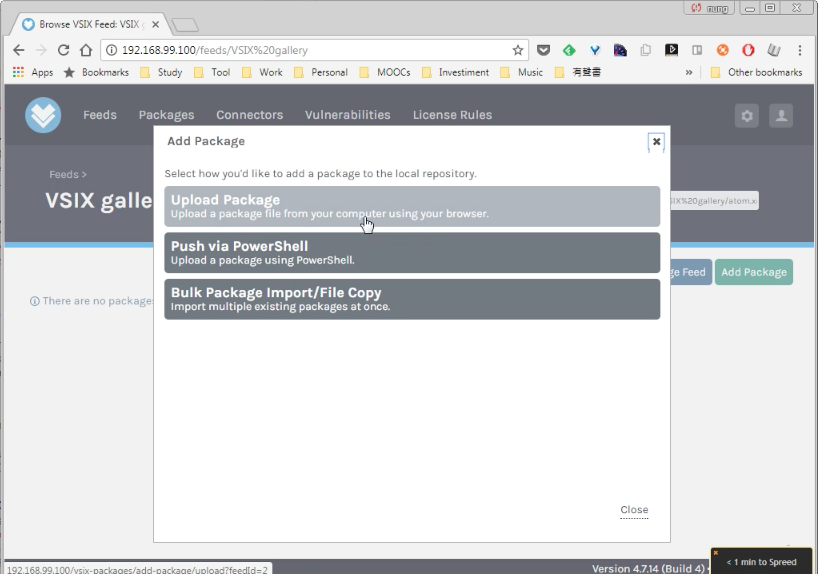Open the Tool bookmarks folder

[x=212, y=72]
